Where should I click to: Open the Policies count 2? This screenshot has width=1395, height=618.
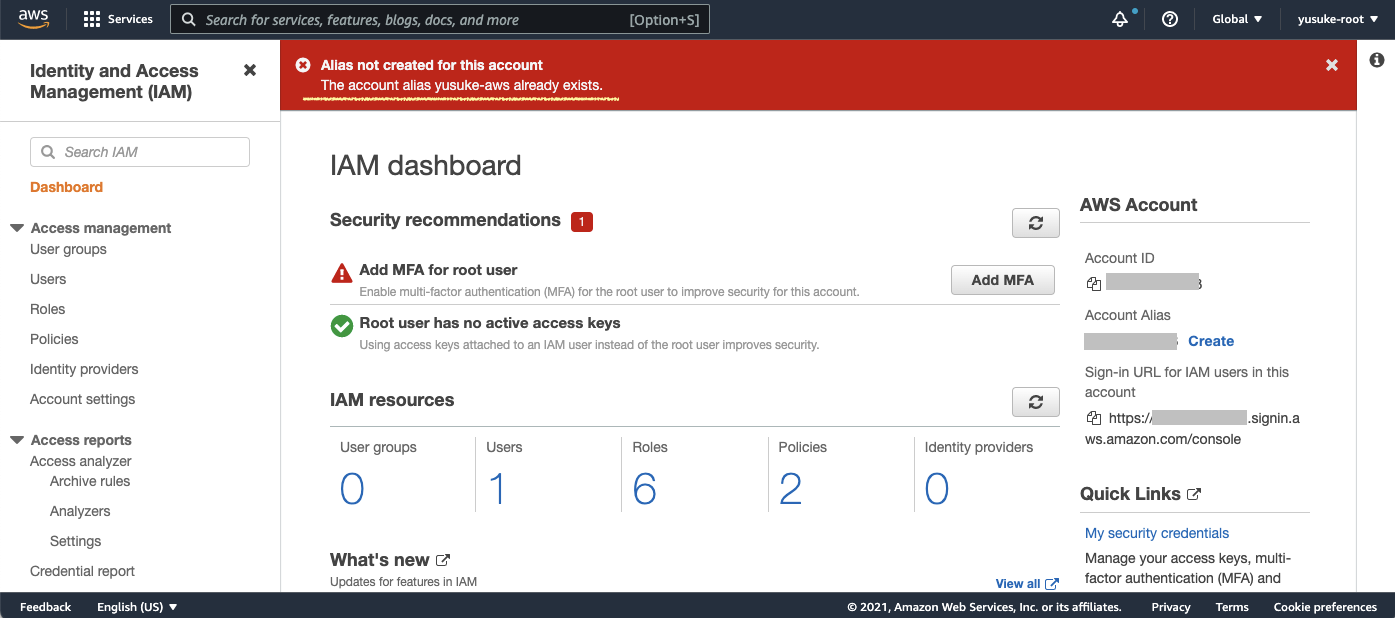[791, 489]
